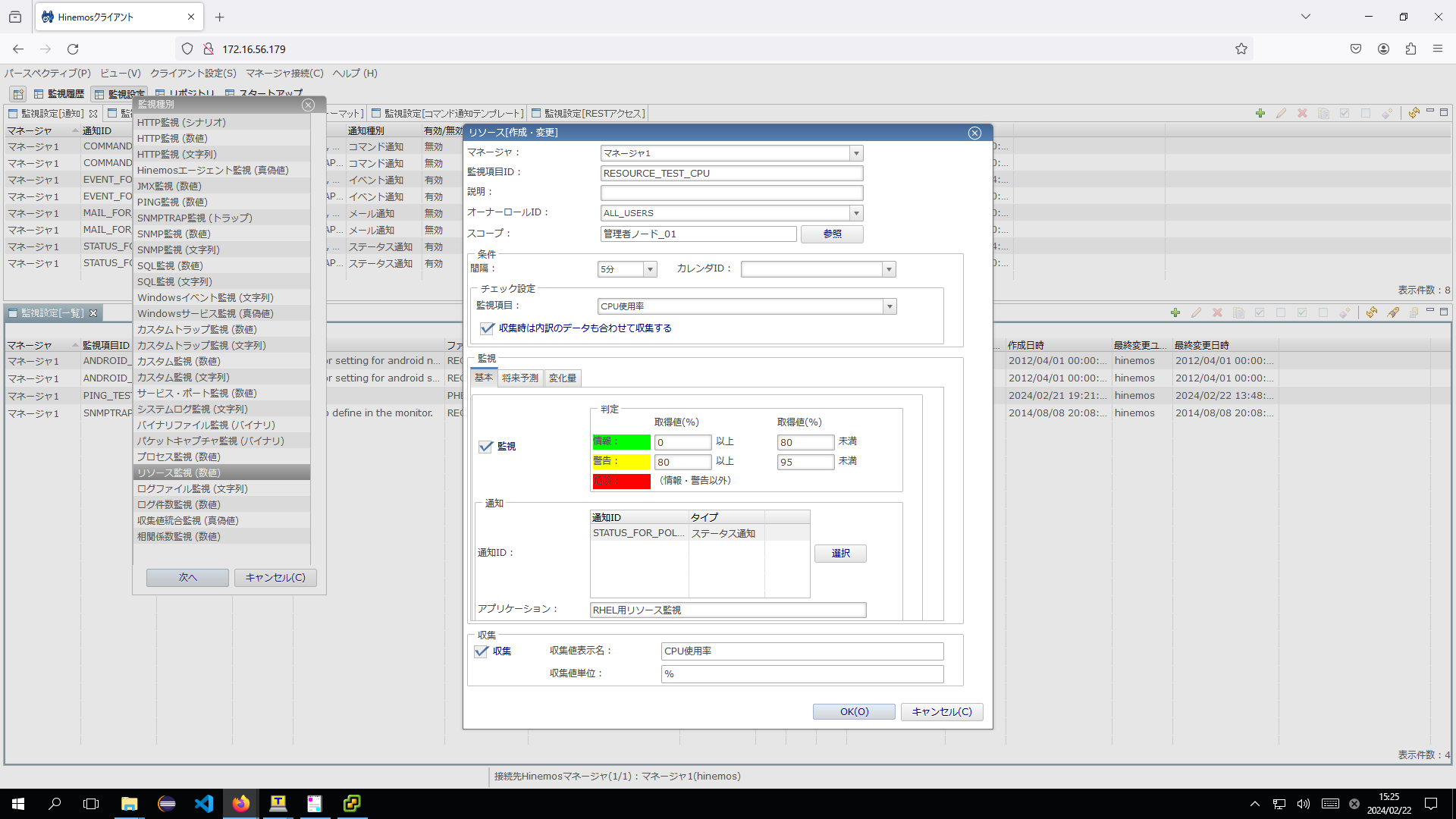1456x819 pixels.
Task: Close the 監視種別 dialog with its X icon
Action: pyautogui.click(x=308, y=105)
